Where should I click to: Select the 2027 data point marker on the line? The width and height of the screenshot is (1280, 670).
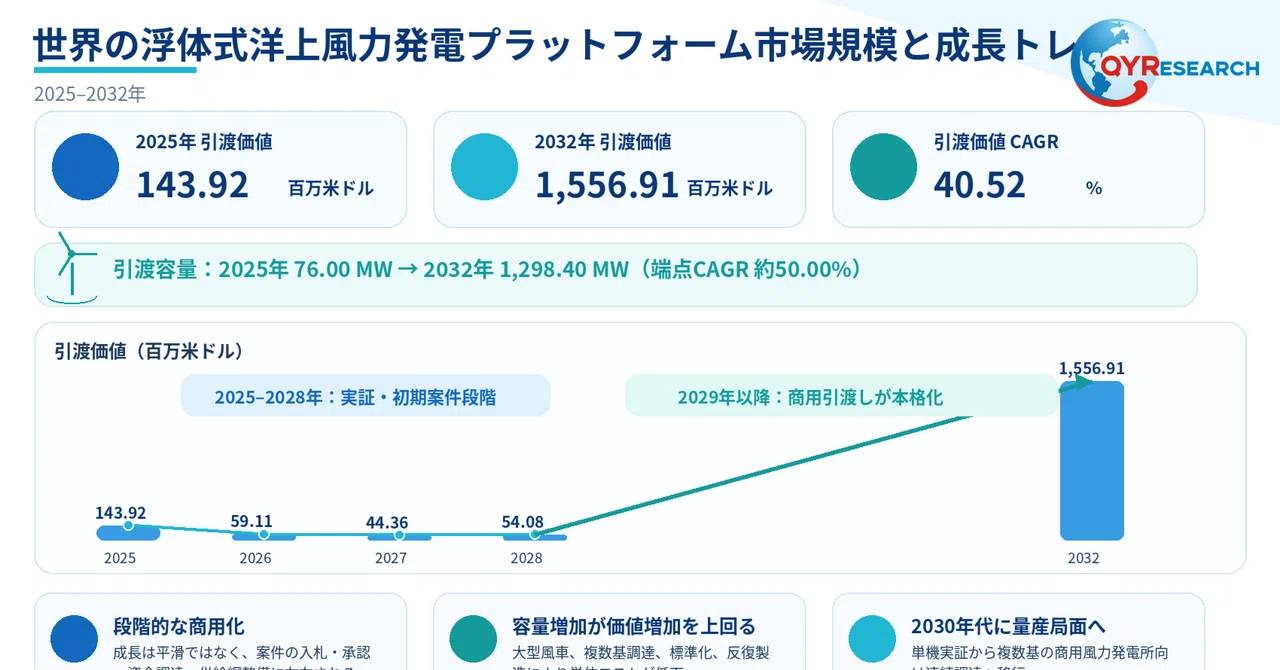click(x=399, y=536)
